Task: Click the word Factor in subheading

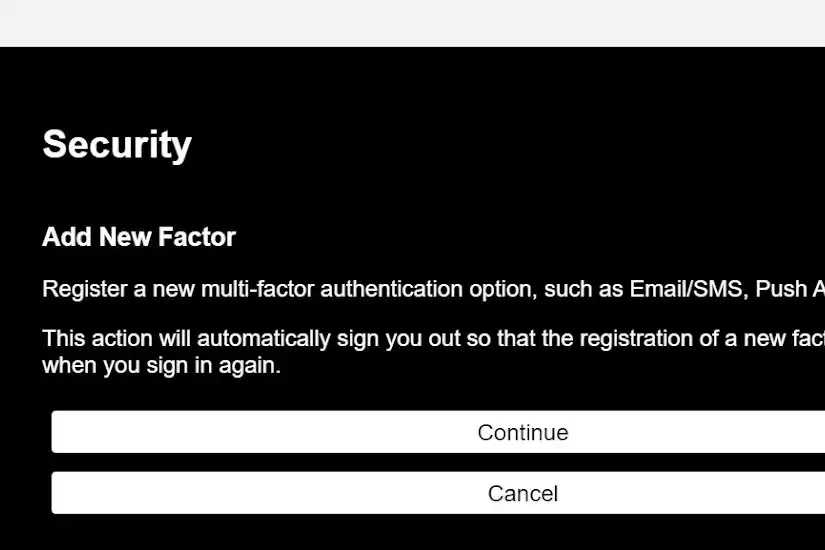Action: 197,237
